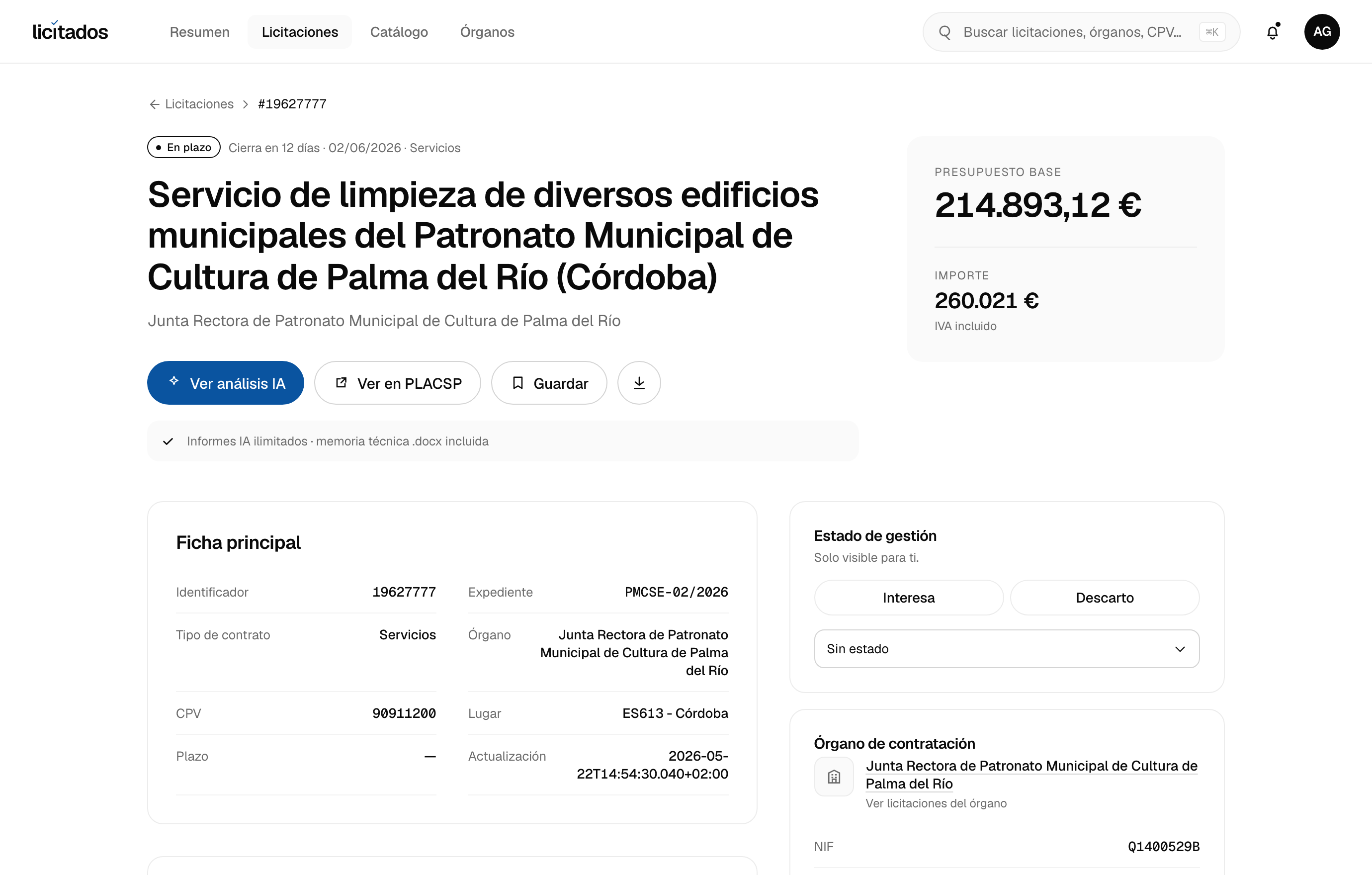Click the Junta Rectora subtitle under title
1372x875 pixels.
384,321
